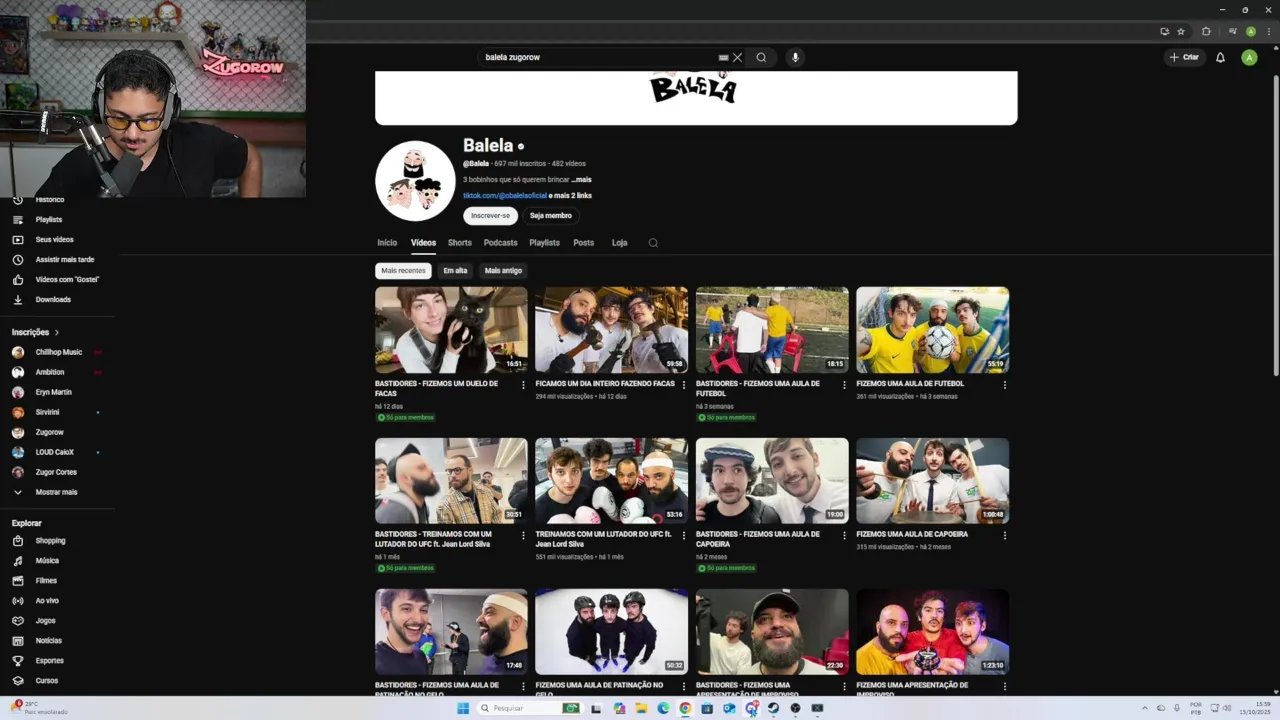The height and width of the screenshot is (720, 1280).
Task: Open options for FICAMOS UM DIA INTEIRO video
Action: (x=684, y=385)
